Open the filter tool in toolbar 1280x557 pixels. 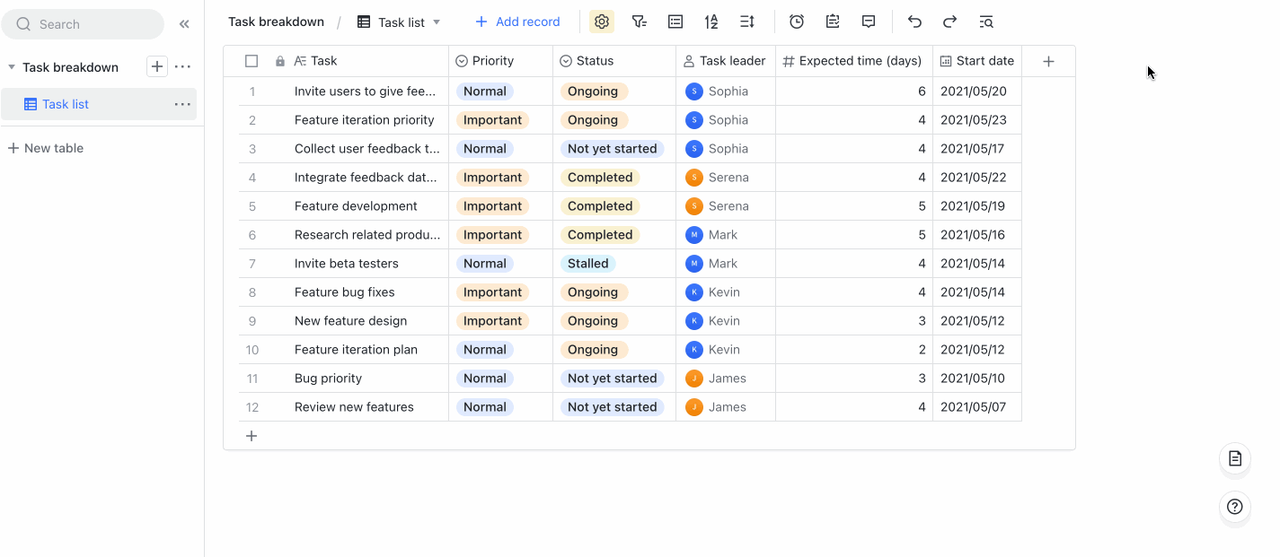coord(639,22)
